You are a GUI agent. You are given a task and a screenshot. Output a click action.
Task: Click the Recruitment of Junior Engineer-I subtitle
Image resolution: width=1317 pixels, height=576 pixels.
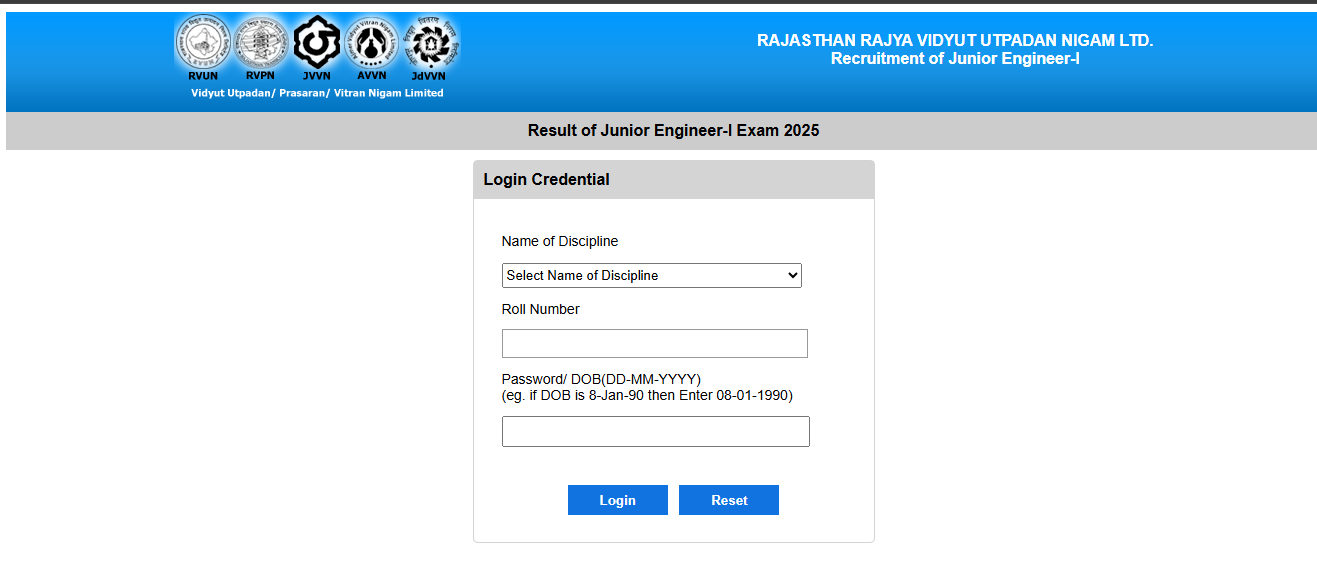955,59
